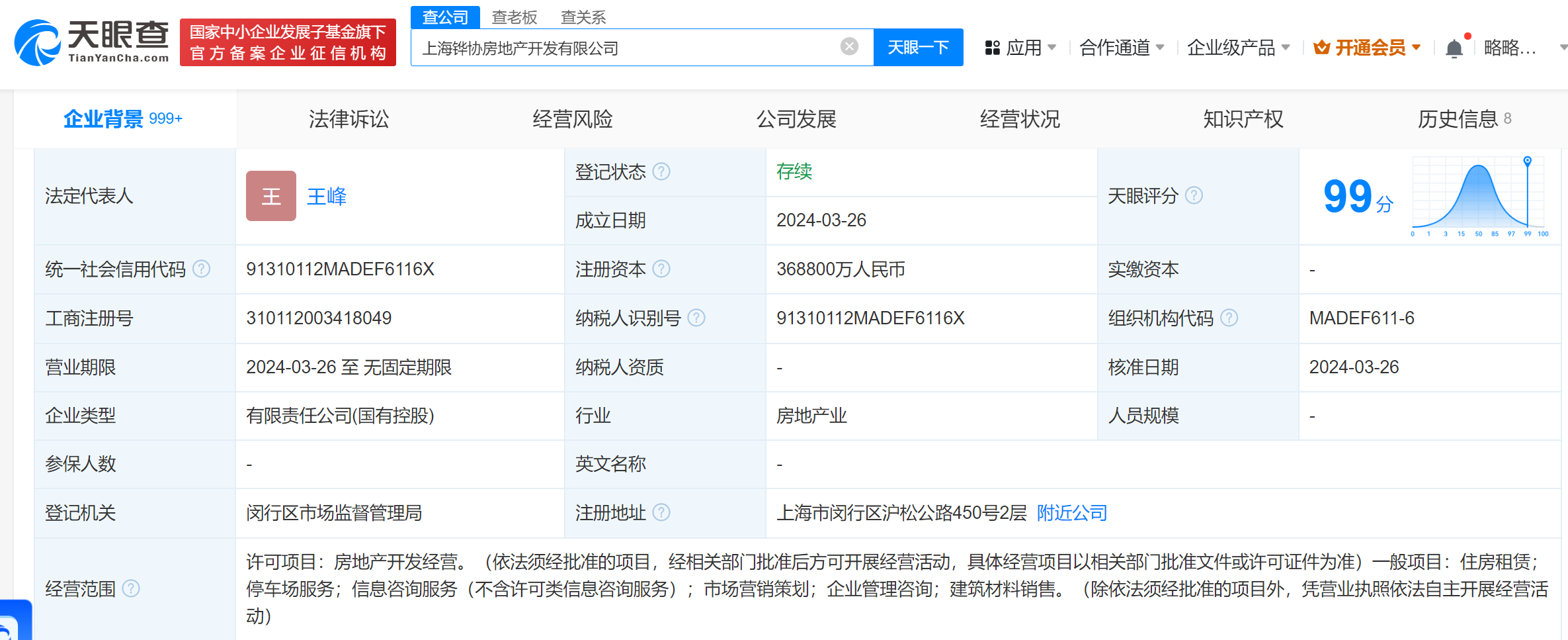Image resolution: width=1568 pixels, height=640 pixels.
Task: Click the red 国家中小企业发展子基金 banner
Action: [x=288, y=42]
